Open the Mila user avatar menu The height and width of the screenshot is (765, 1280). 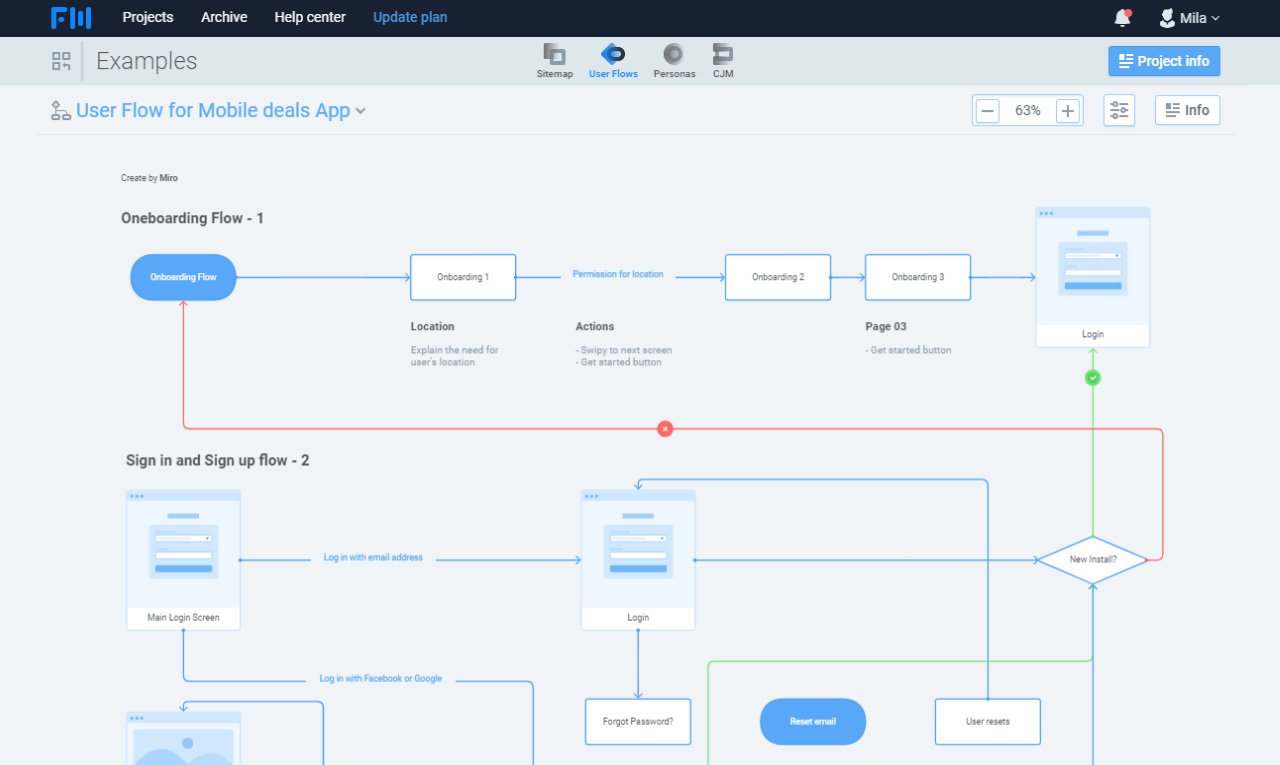click(1189, 18)
